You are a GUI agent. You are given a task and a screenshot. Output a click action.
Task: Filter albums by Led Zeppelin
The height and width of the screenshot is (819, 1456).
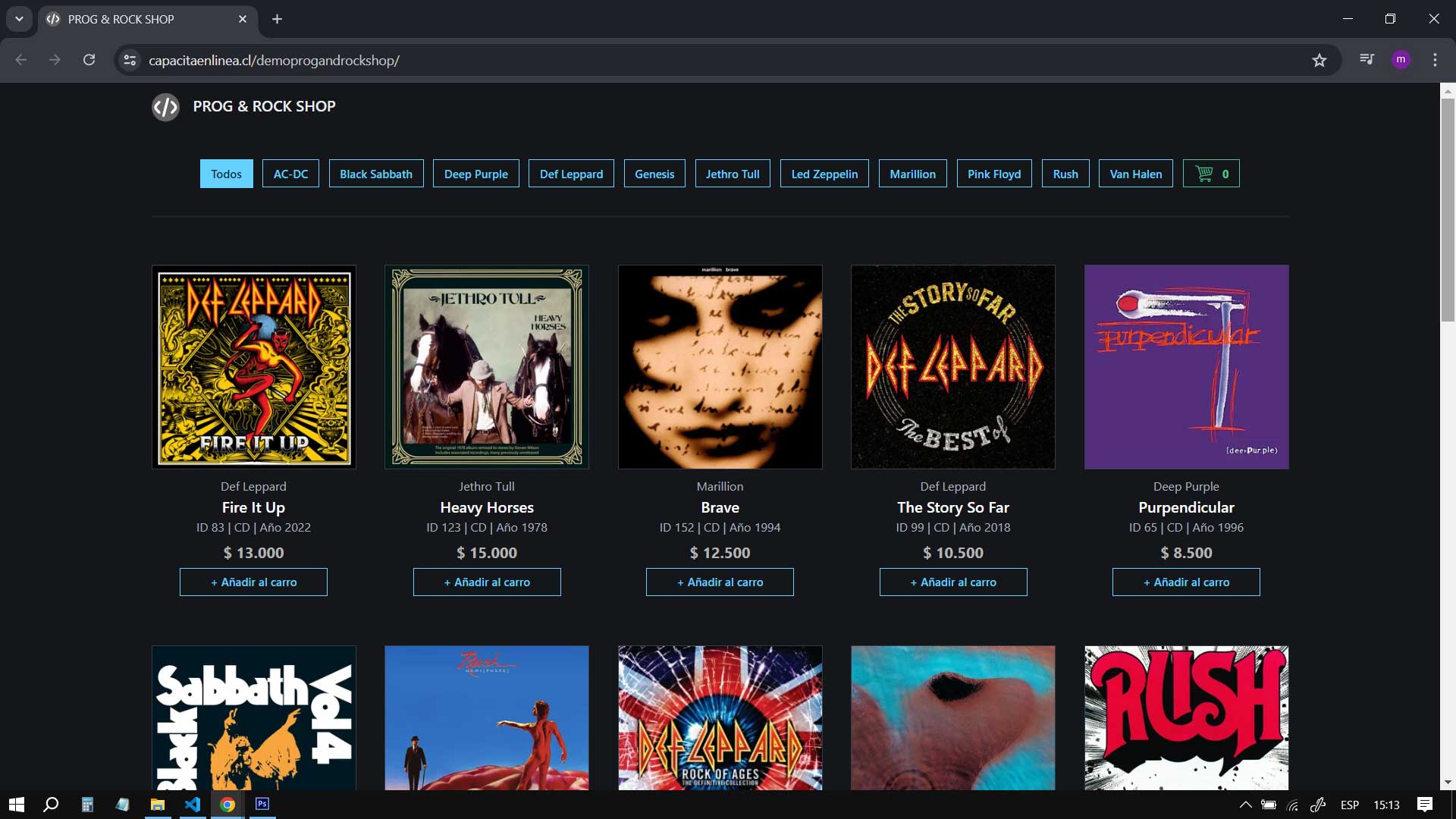[x=824, y=174]
